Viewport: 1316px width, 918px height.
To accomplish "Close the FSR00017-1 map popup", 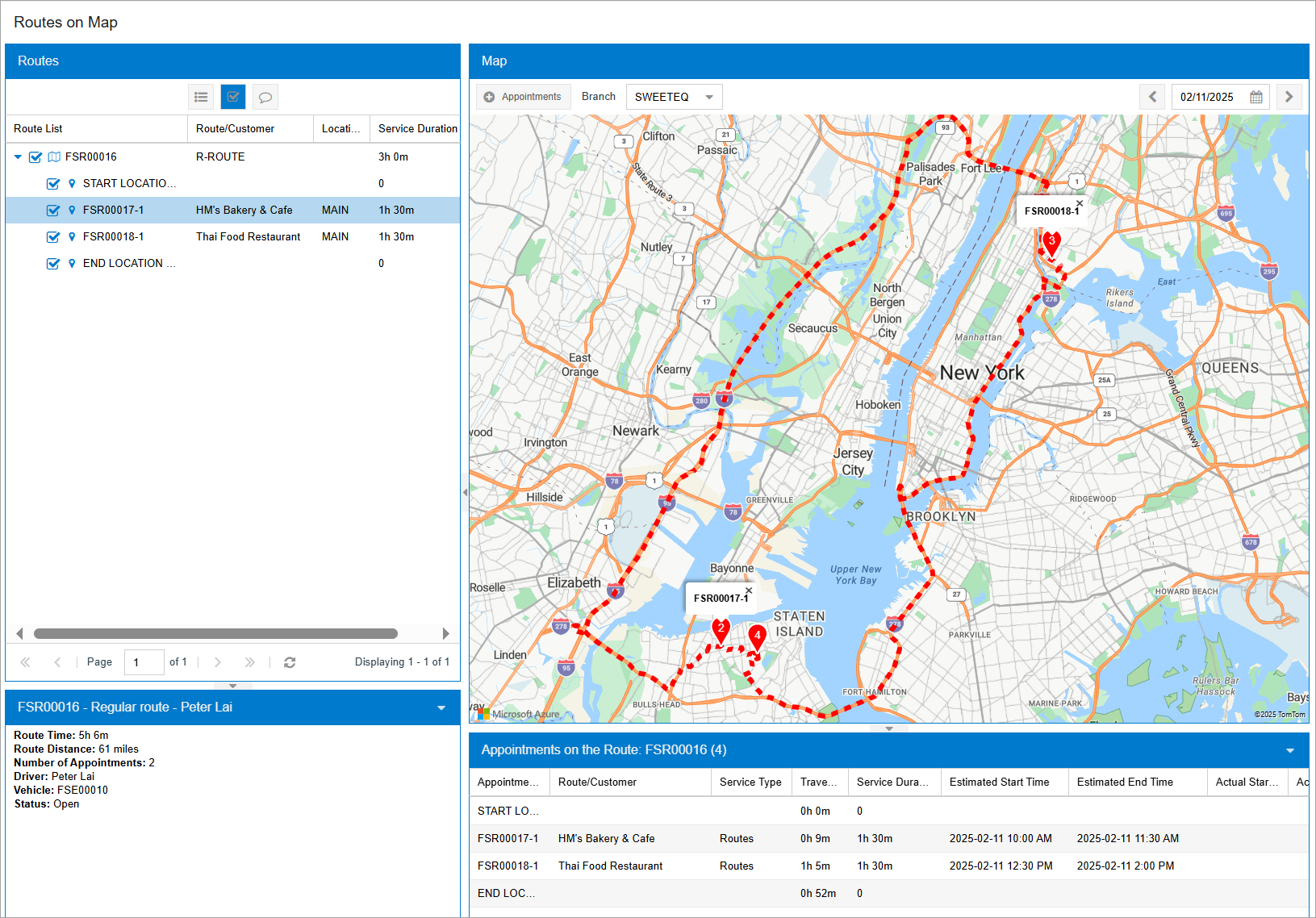I will pos(749,590).
